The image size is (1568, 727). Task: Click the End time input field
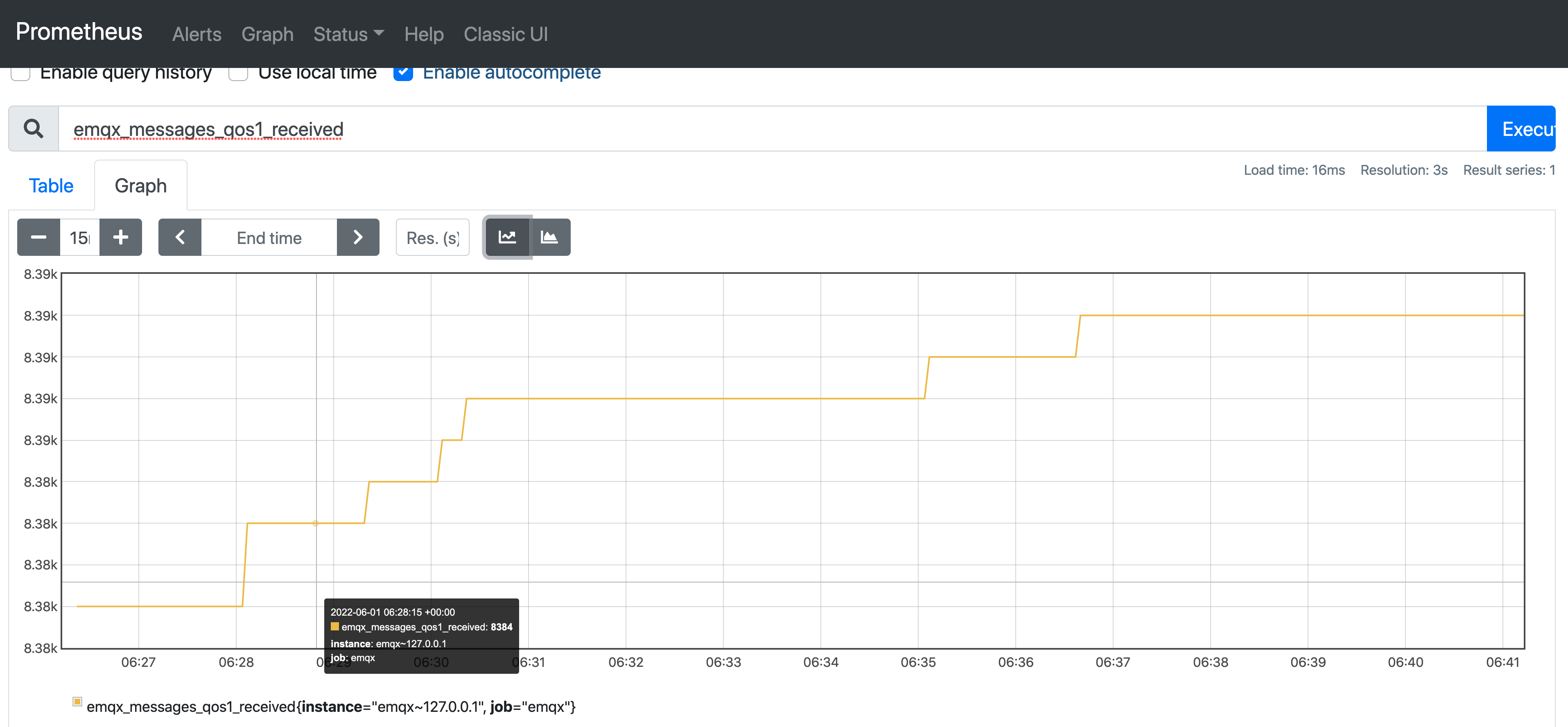coord(269,237)
